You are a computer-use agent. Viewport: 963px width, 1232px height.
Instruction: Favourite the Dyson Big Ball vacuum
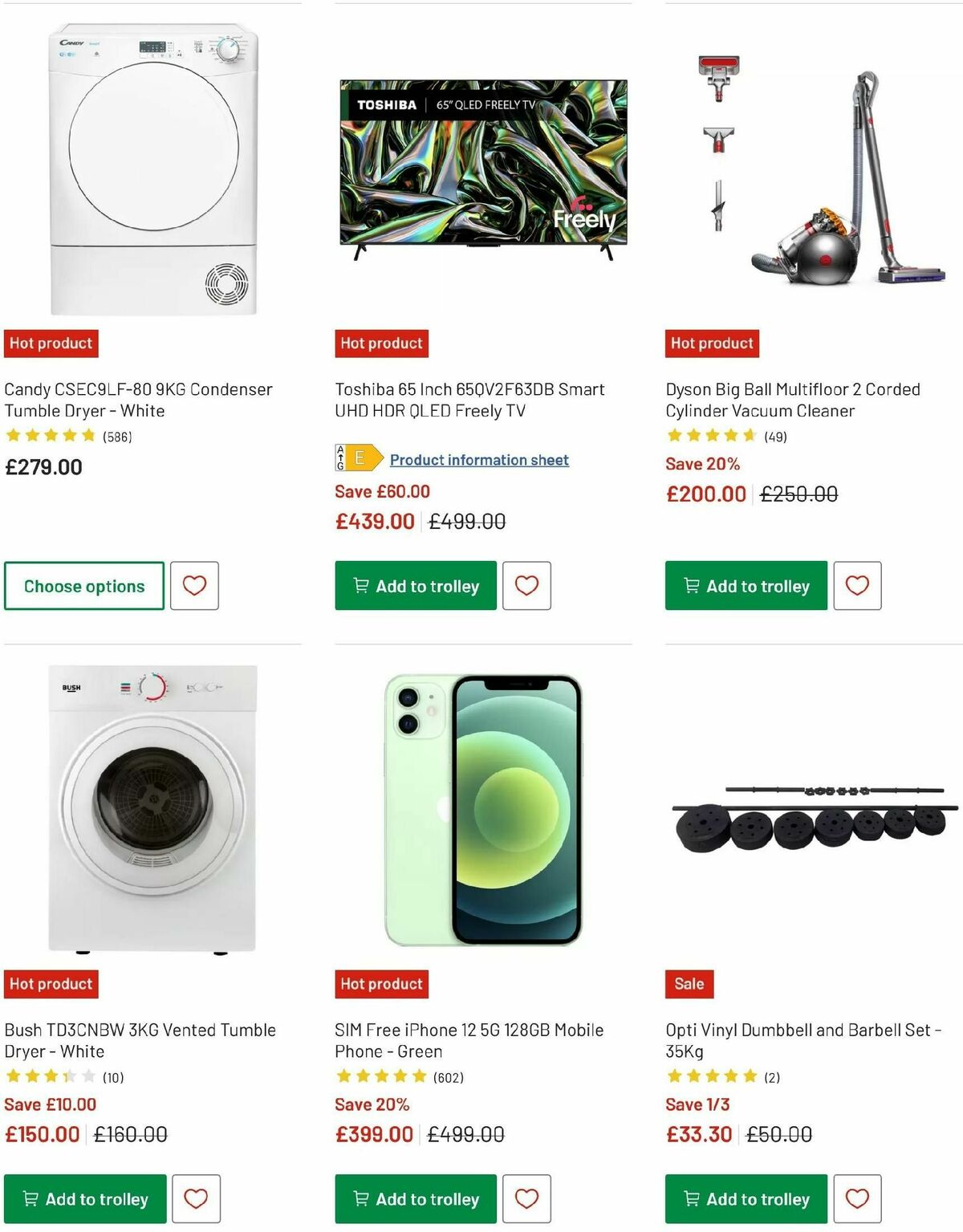pos(858,586)
